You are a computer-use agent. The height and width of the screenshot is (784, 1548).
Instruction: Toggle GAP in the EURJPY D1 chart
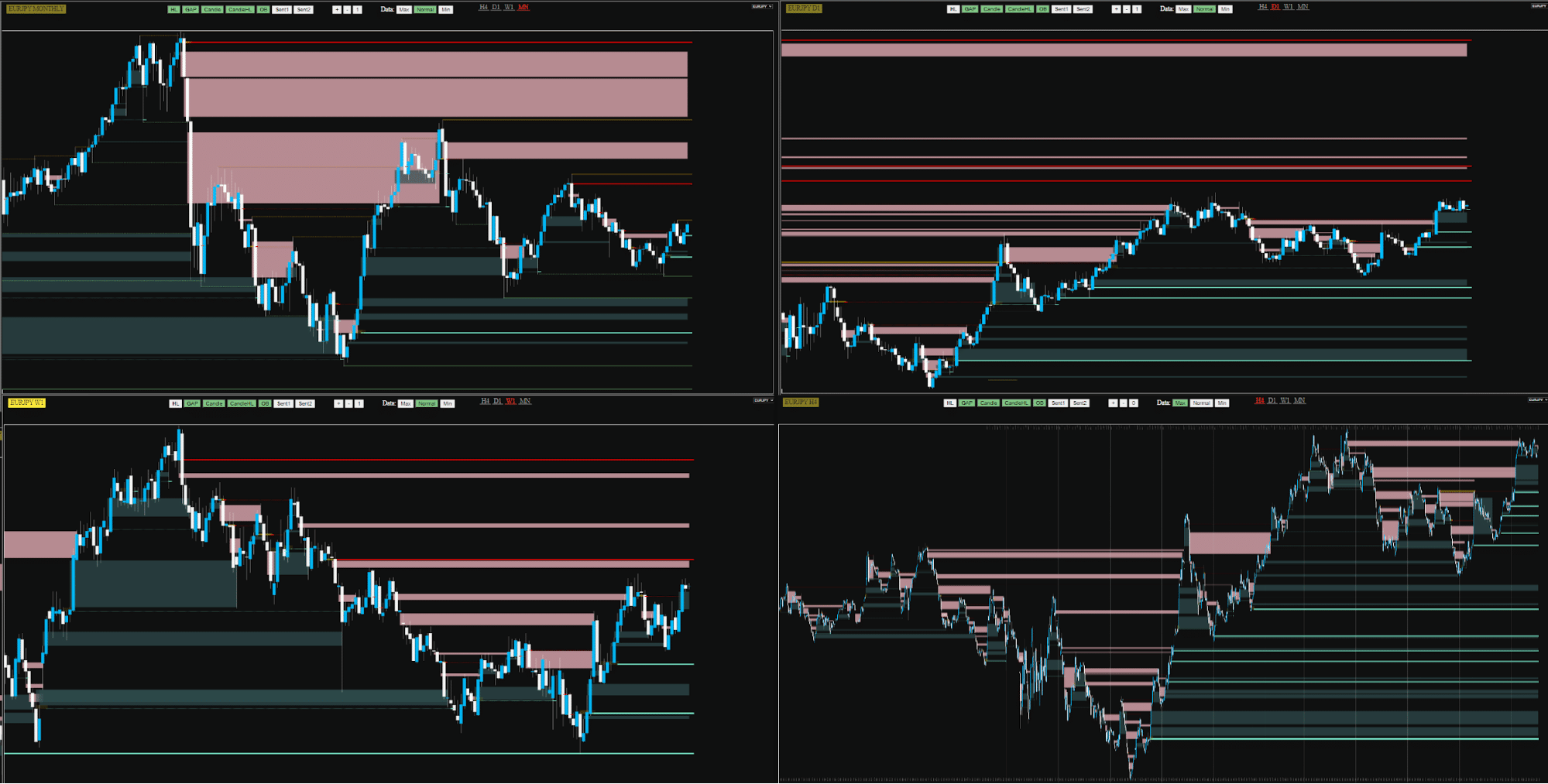[x=970, y=9]
